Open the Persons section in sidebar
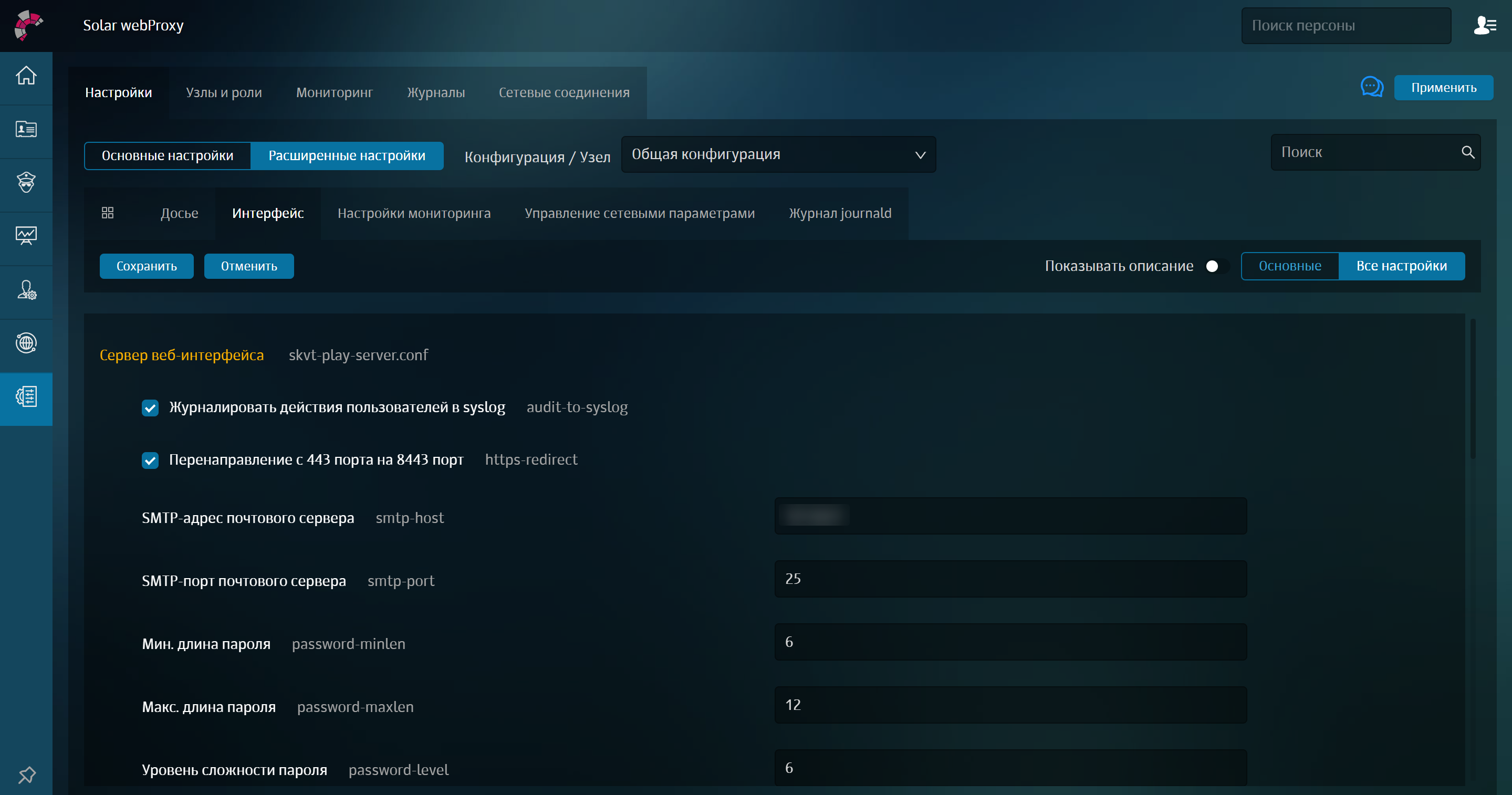The height and width of the screenshot is (795, 1512). click(26, 130)
